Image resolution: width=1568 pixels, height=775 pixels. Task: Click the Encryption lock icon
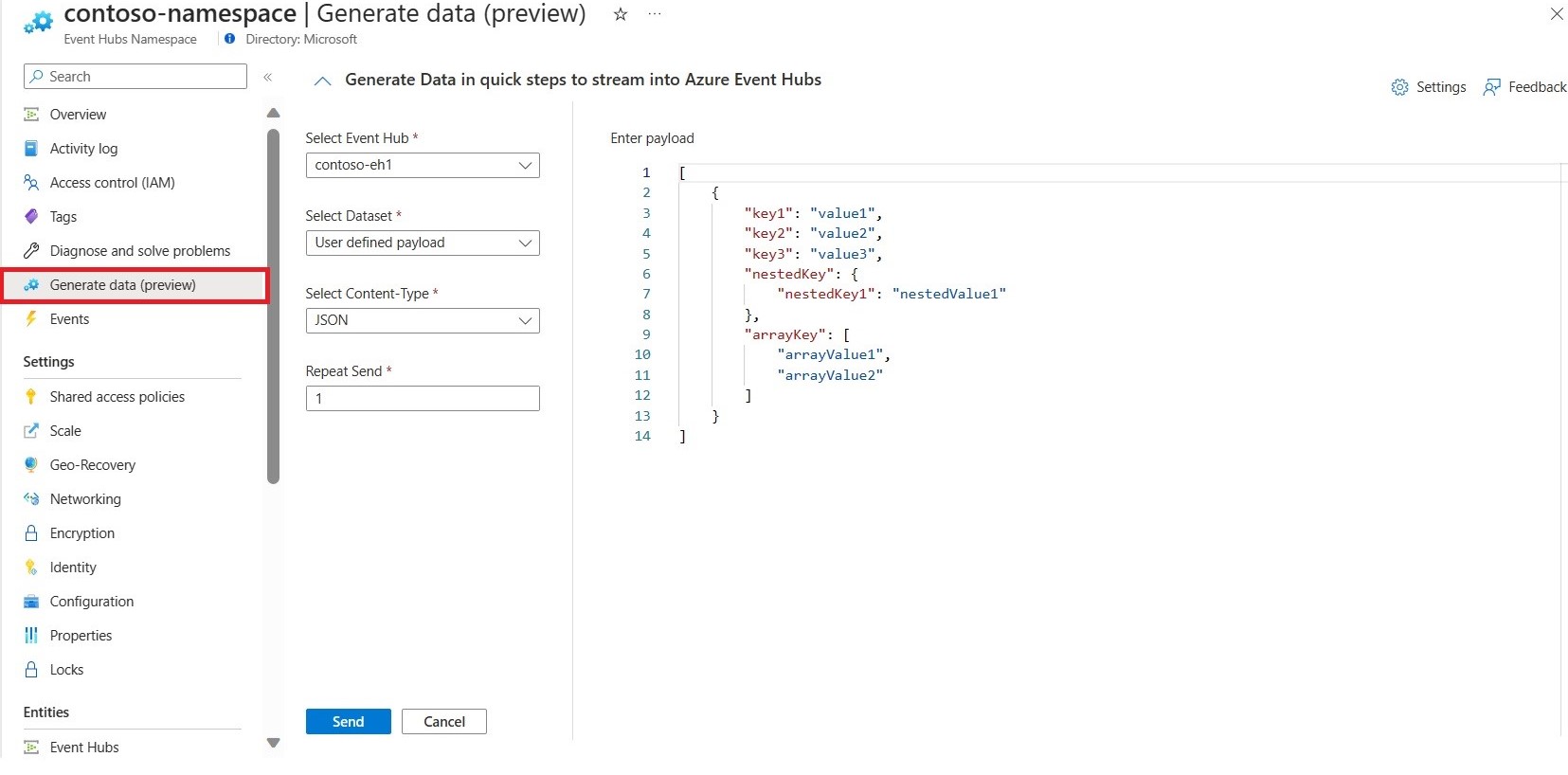[31, 533]
